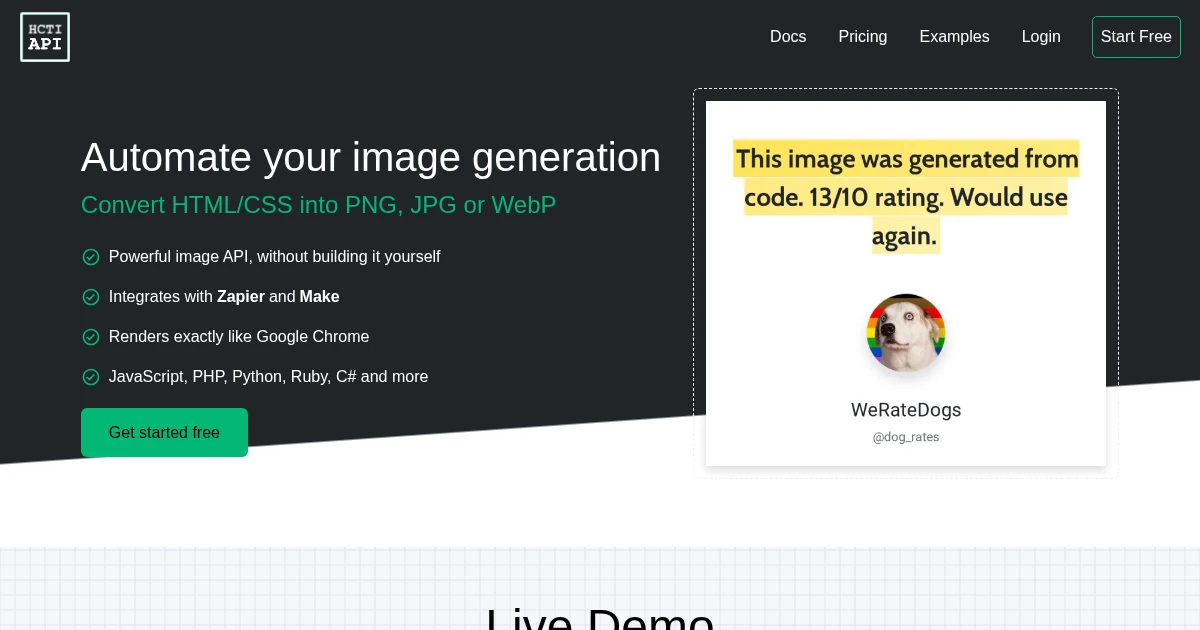Click the checkmark icon beside Integrates with Zapier

click(91, 297)
